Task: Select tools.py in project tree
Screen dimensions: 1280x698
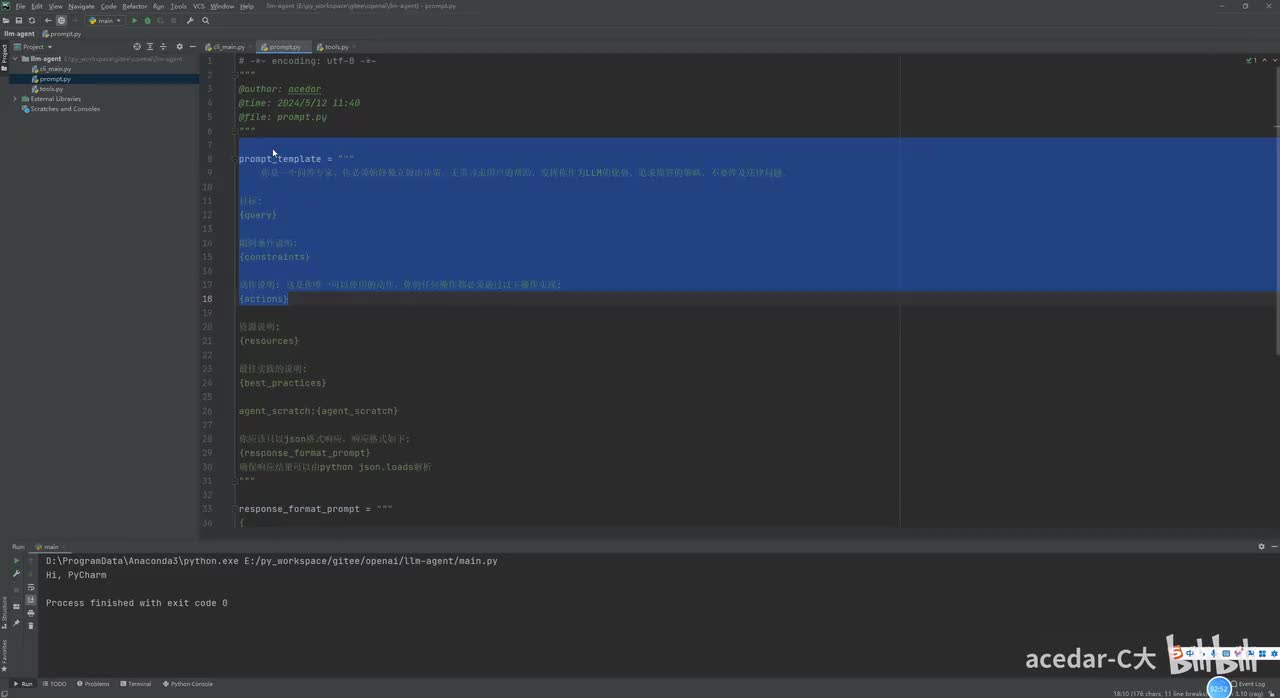Action: [50, 89]
